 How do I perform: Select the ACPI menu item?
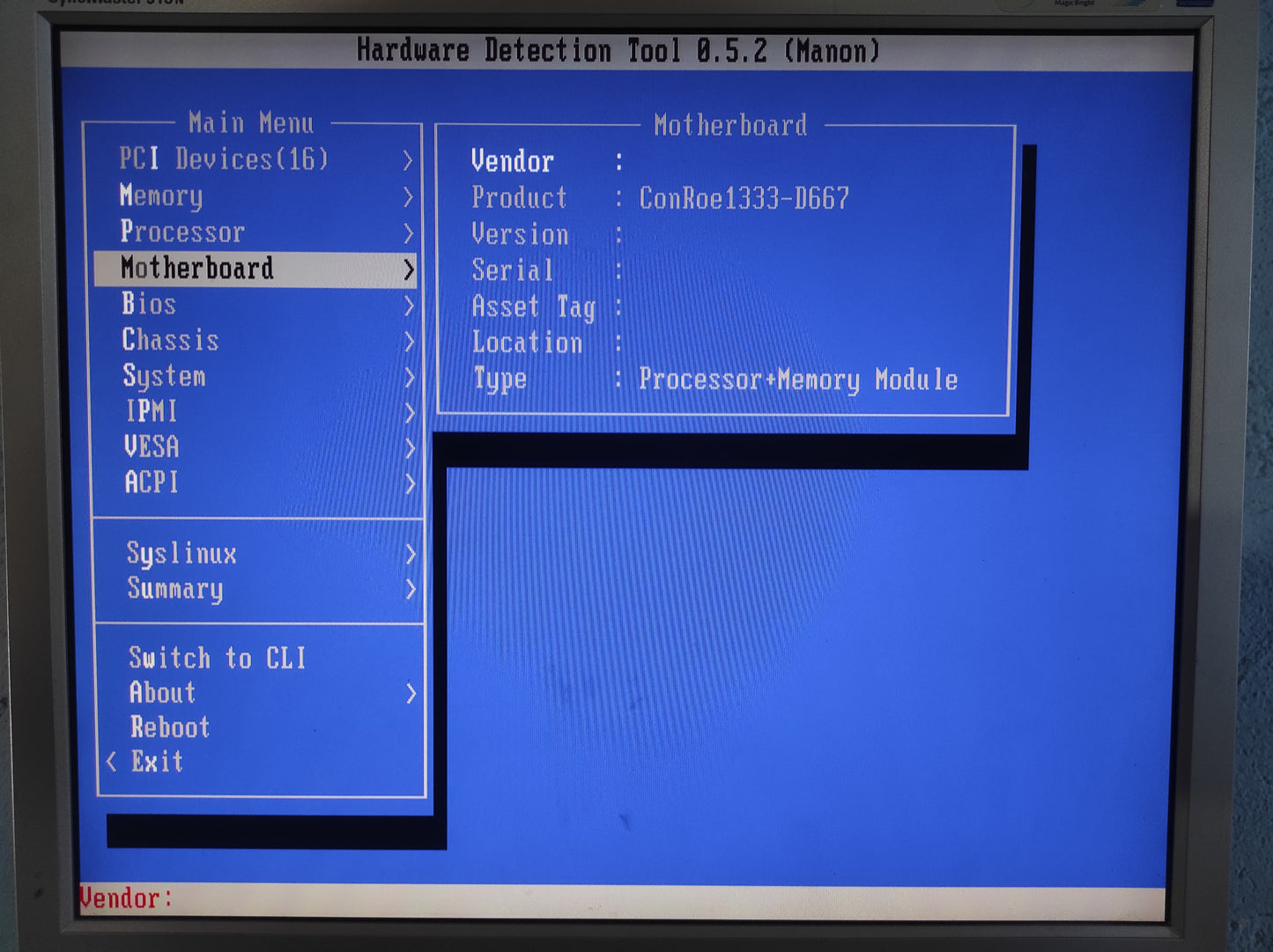click(152, 483)
